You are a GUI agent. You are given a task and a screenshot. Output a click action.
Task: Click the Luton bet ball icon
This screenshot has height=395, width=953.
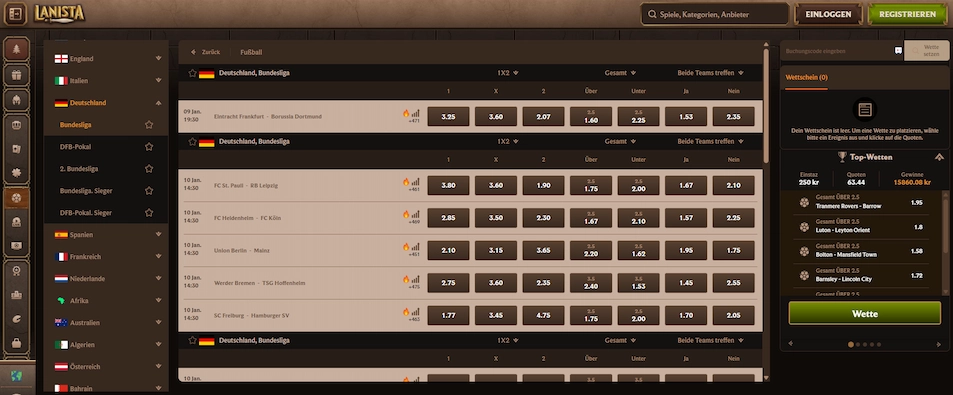coord(804,227)
